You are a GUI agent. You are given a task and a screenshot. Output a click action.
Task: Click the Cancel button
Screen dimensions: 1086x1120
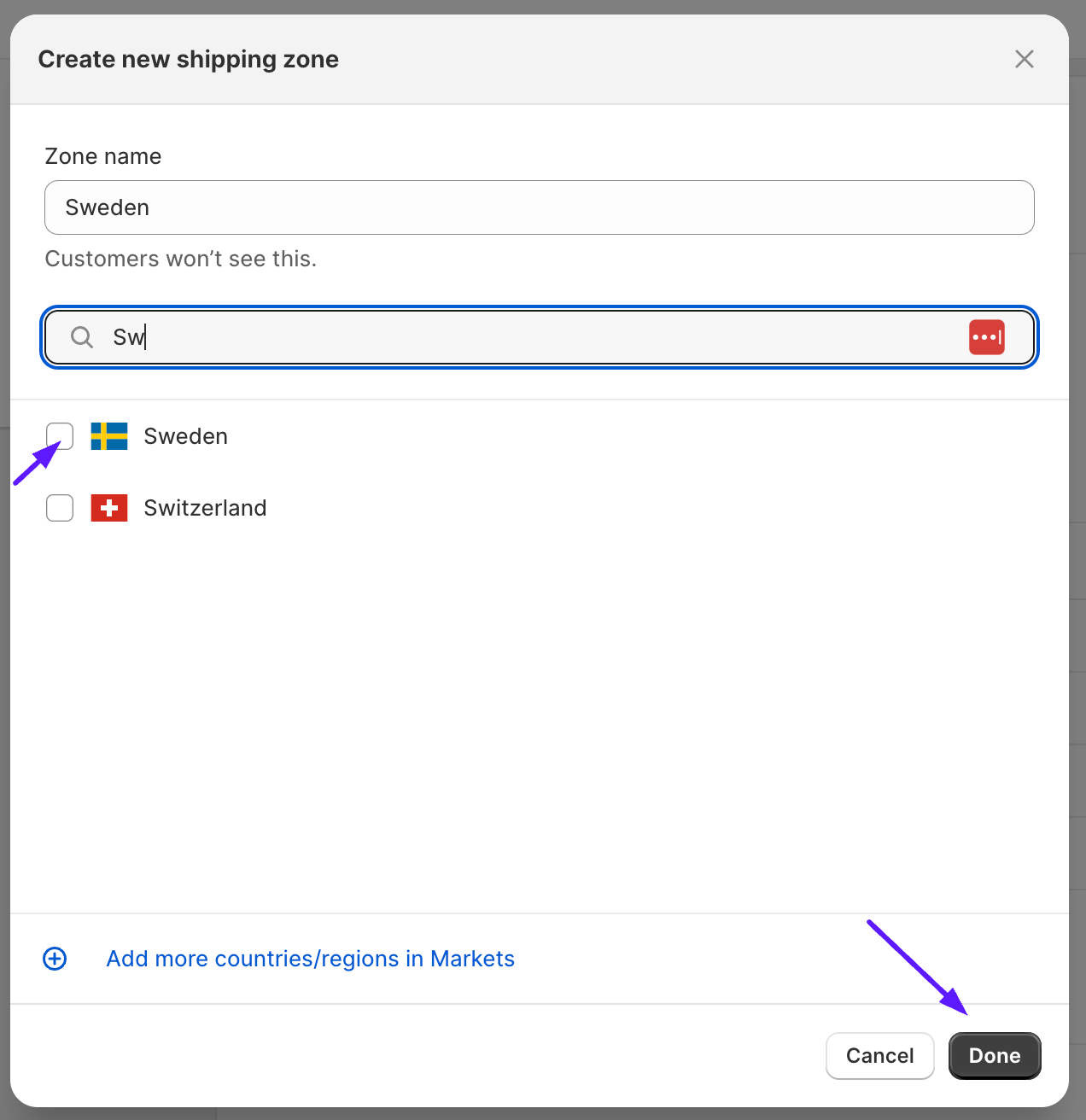coord(879,1055)
